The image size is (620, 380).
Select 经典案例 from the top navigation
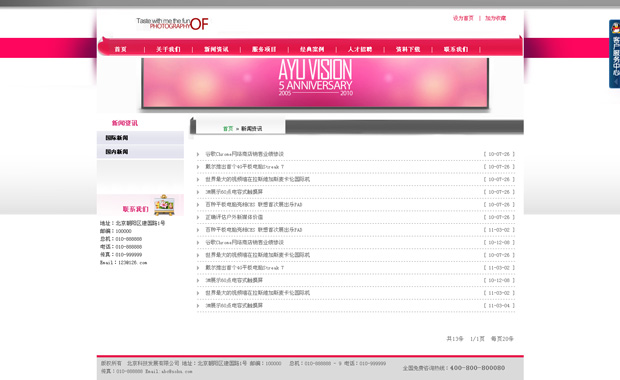(312, 49)
